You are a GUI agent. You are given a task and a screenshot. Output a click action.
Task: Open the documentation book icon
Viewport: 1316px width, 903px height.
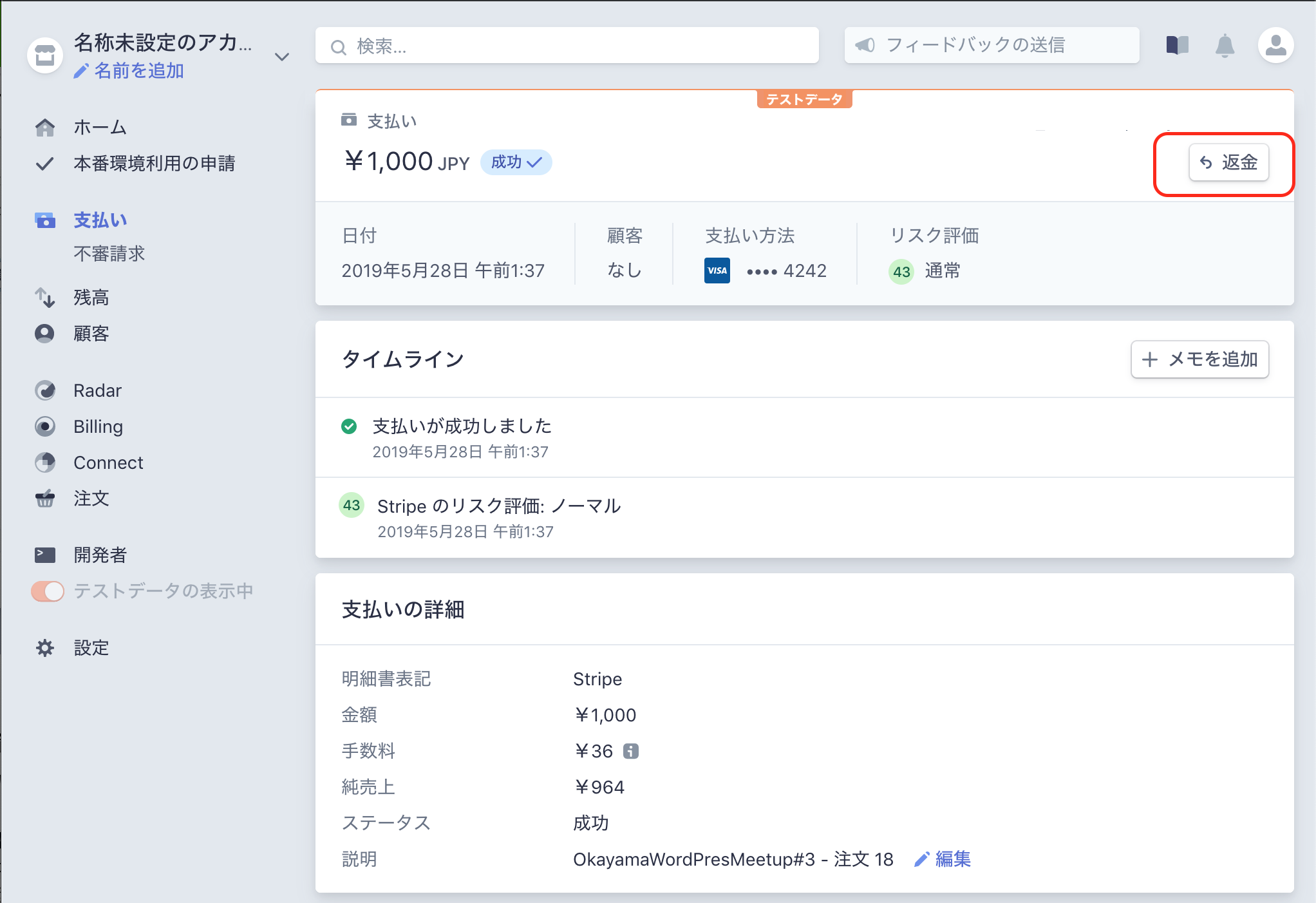pyautogui.click(x=1176, y=45)
